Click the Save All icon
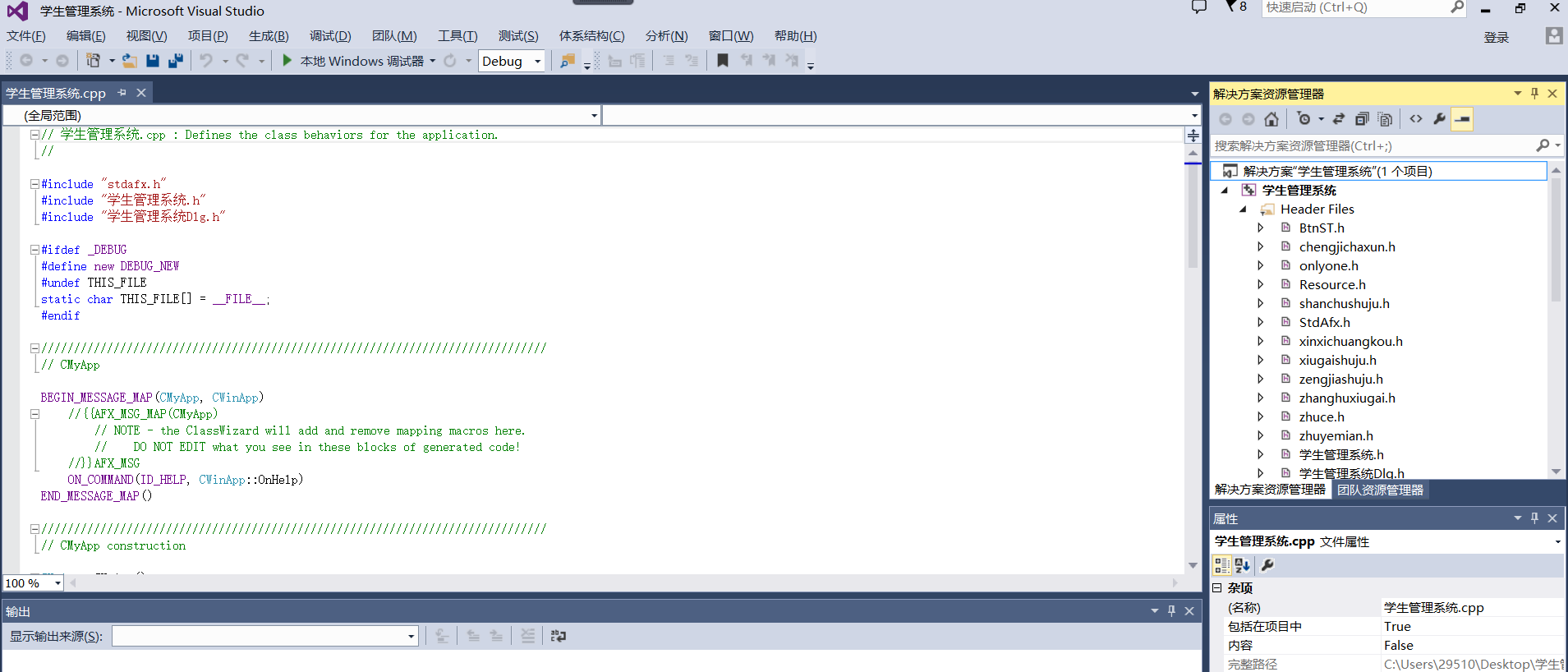Image resolution: width=1568 pixels, height=672 pixels. pos(176,61)
